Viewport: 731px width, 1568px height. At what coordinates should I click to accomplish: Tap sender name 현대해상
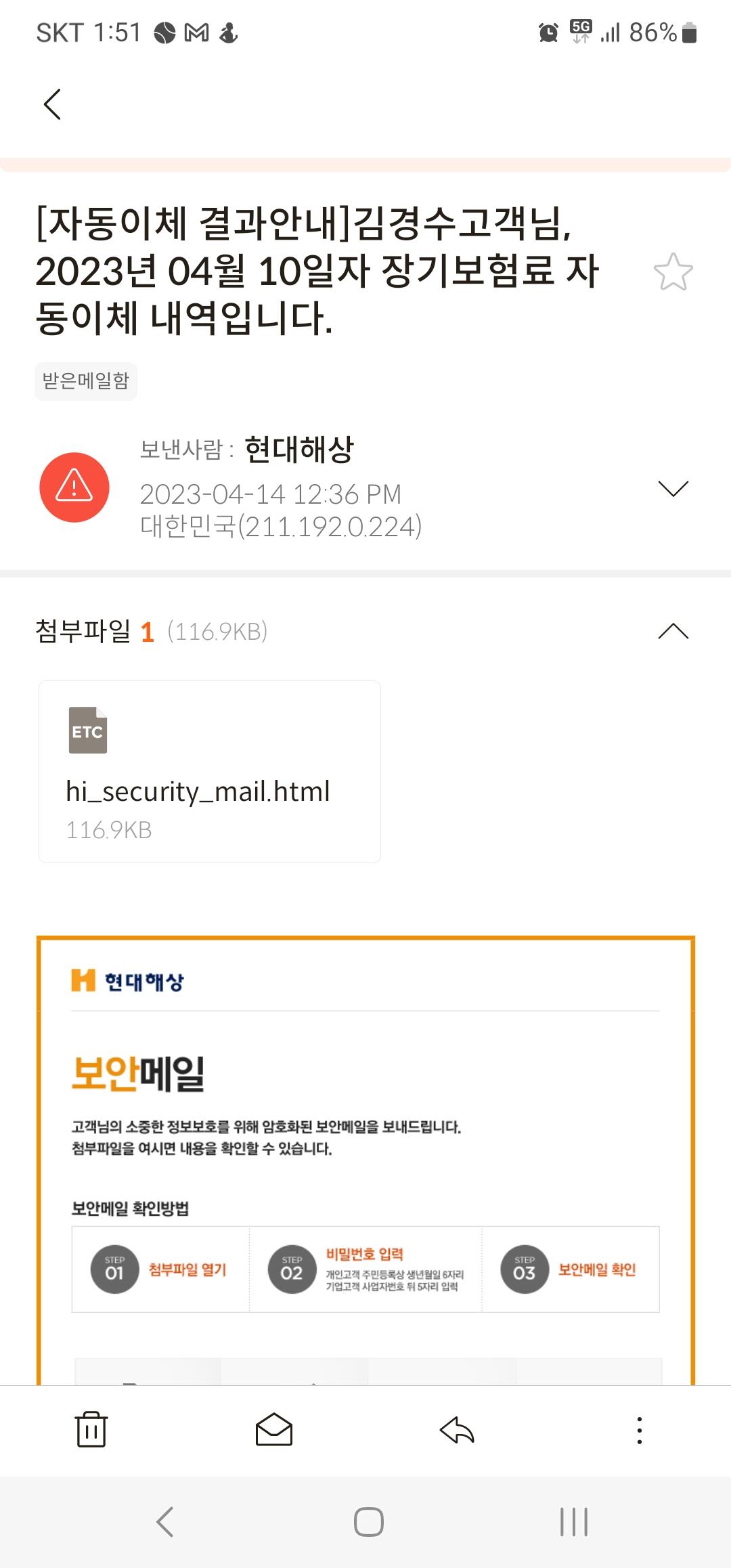click(x=299, y=450)
